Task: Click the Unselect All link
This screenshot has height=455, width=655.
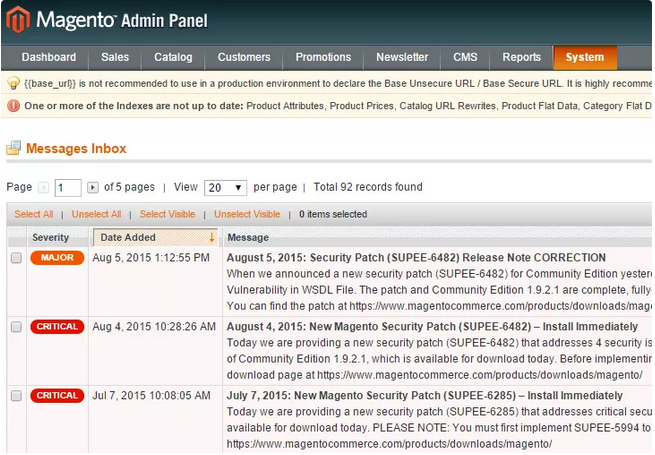Action: (x=96, y=214)
